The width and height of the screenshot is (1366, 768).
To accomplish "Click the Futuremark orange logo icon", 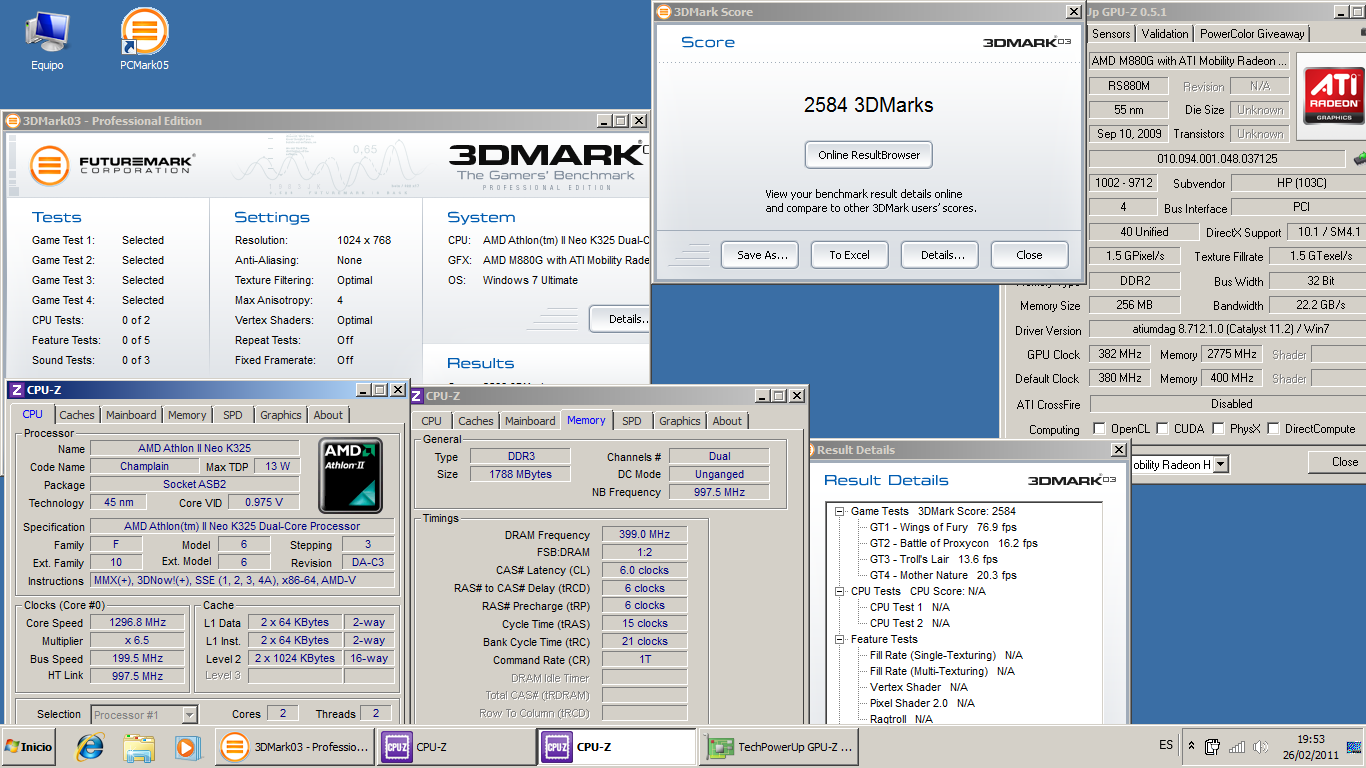I will pyautogui.click(x=49, y=166).
